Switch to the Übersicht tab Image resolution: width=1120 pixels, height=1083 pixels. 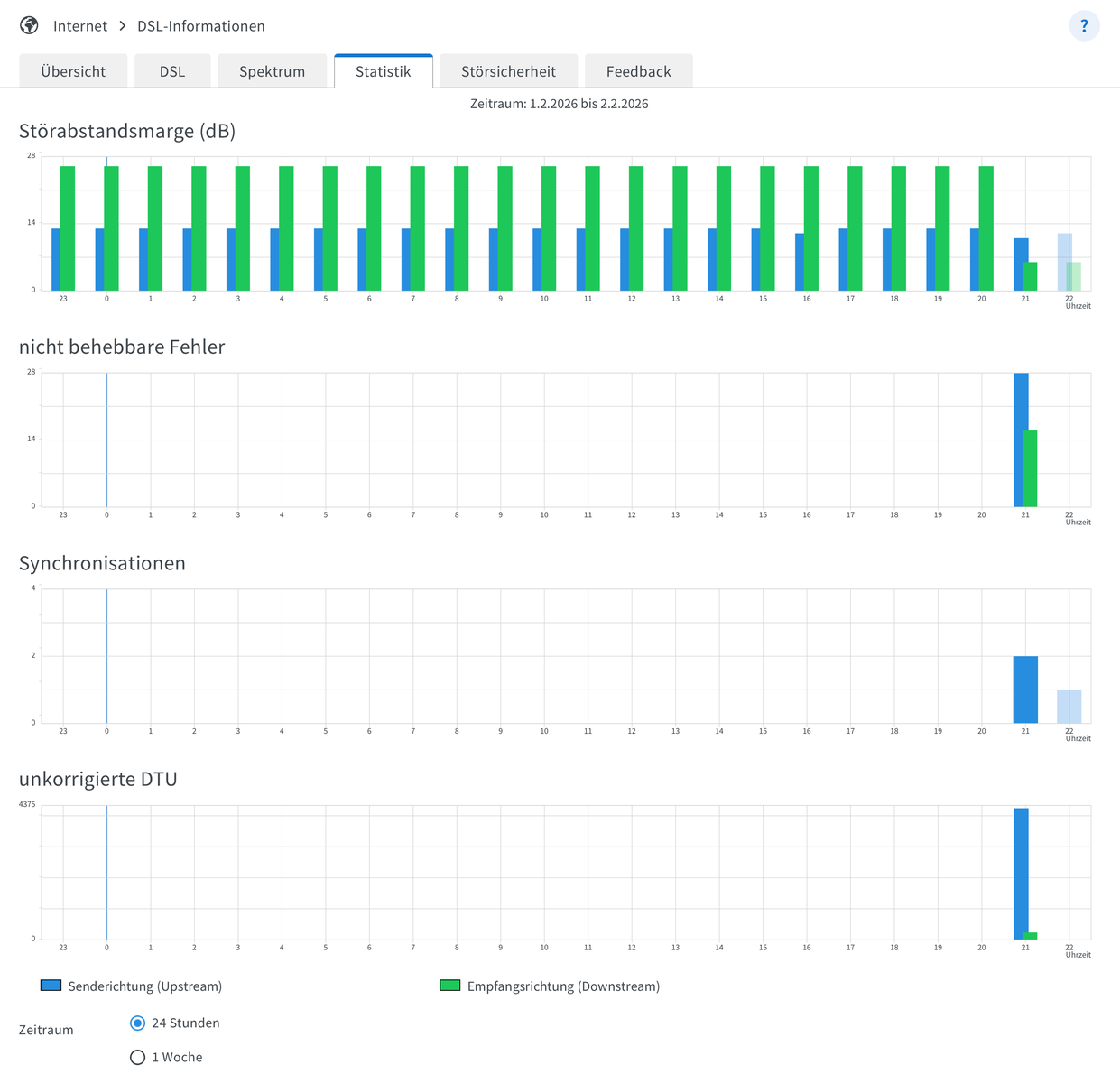click(73, 71)
